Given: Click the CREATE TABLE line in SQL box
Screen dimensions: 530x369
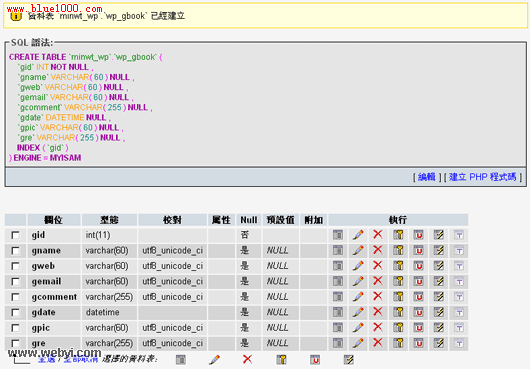Looking at the screenshot, I should pos(86,57).
